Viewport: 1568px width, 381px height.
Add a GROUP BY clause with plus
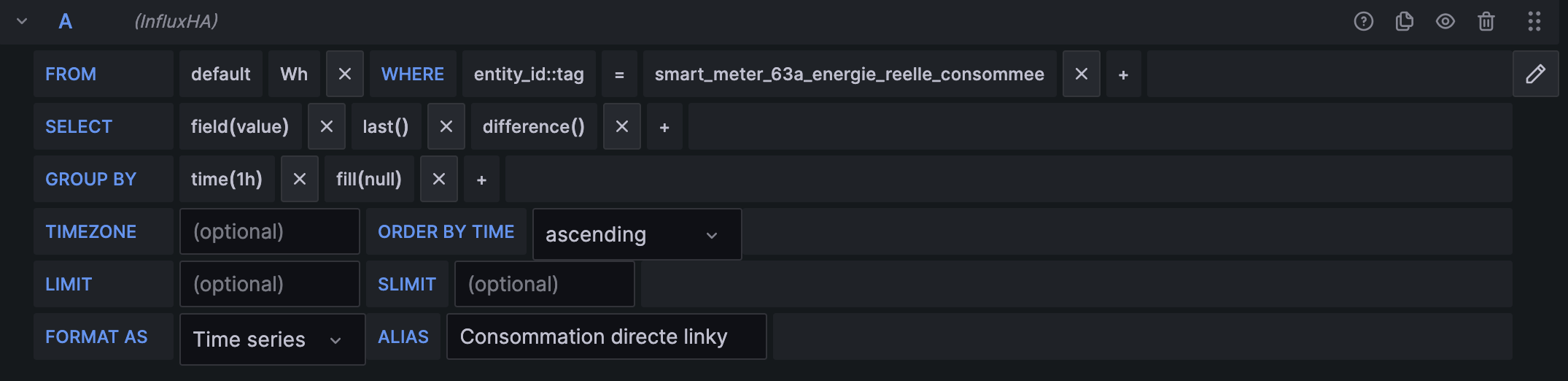tap(481, 180)
